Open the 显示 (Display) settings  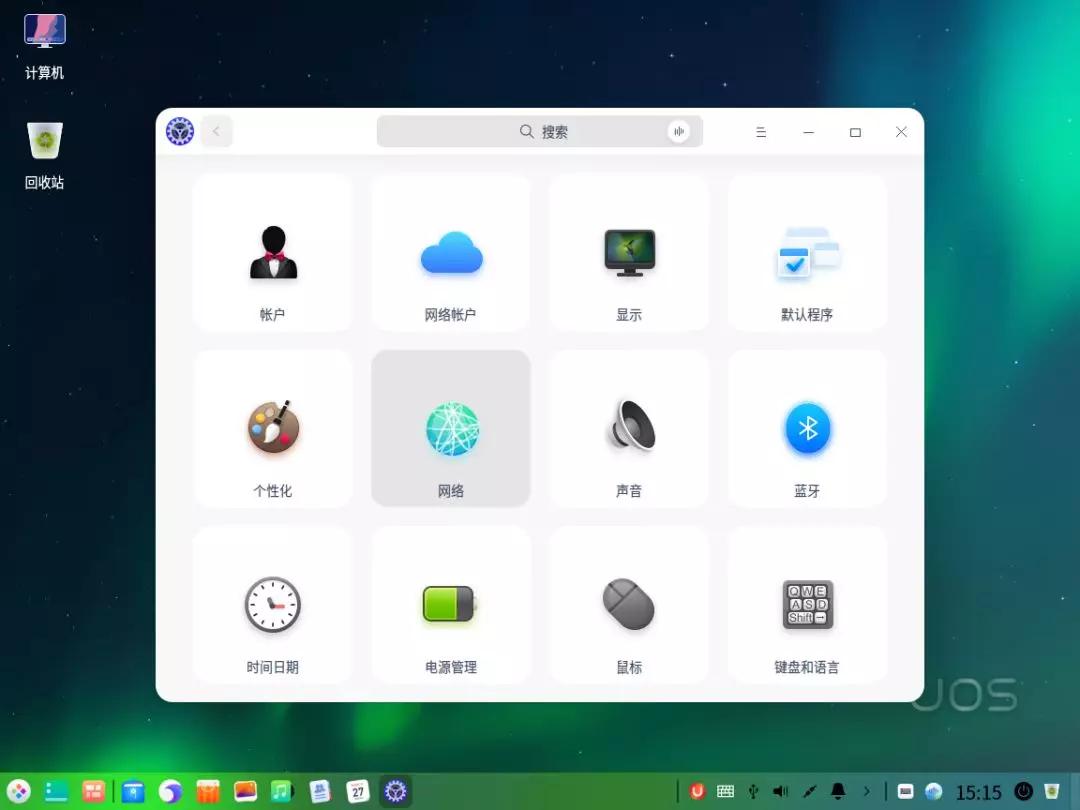(x=629, y=253)
